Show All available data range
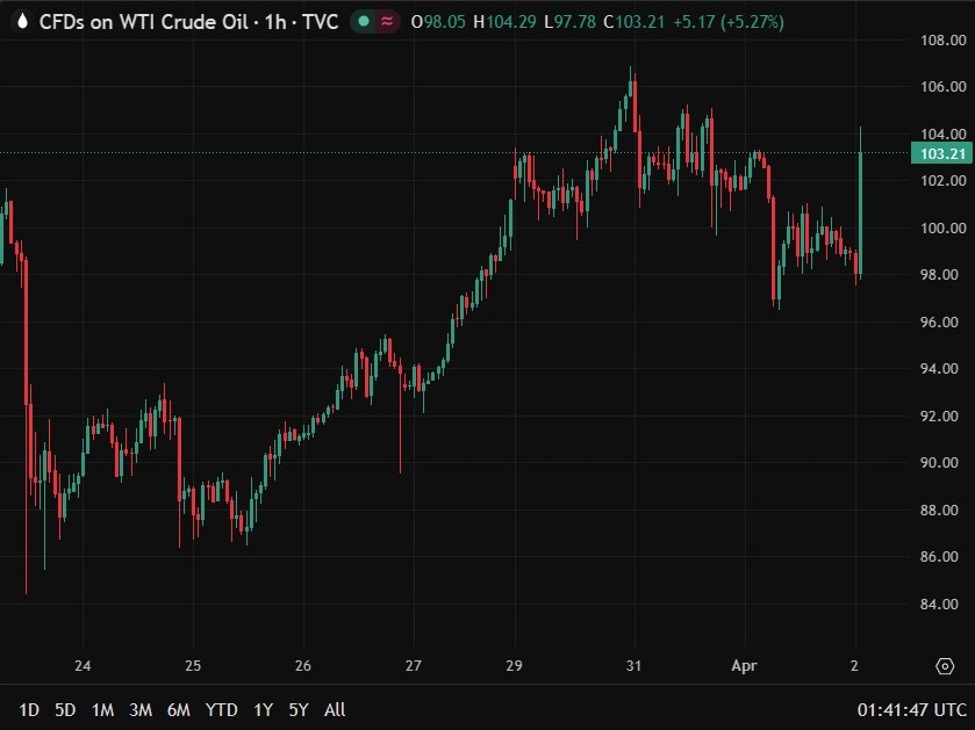This screenshot has height=730, width=975. click(335, 710)
